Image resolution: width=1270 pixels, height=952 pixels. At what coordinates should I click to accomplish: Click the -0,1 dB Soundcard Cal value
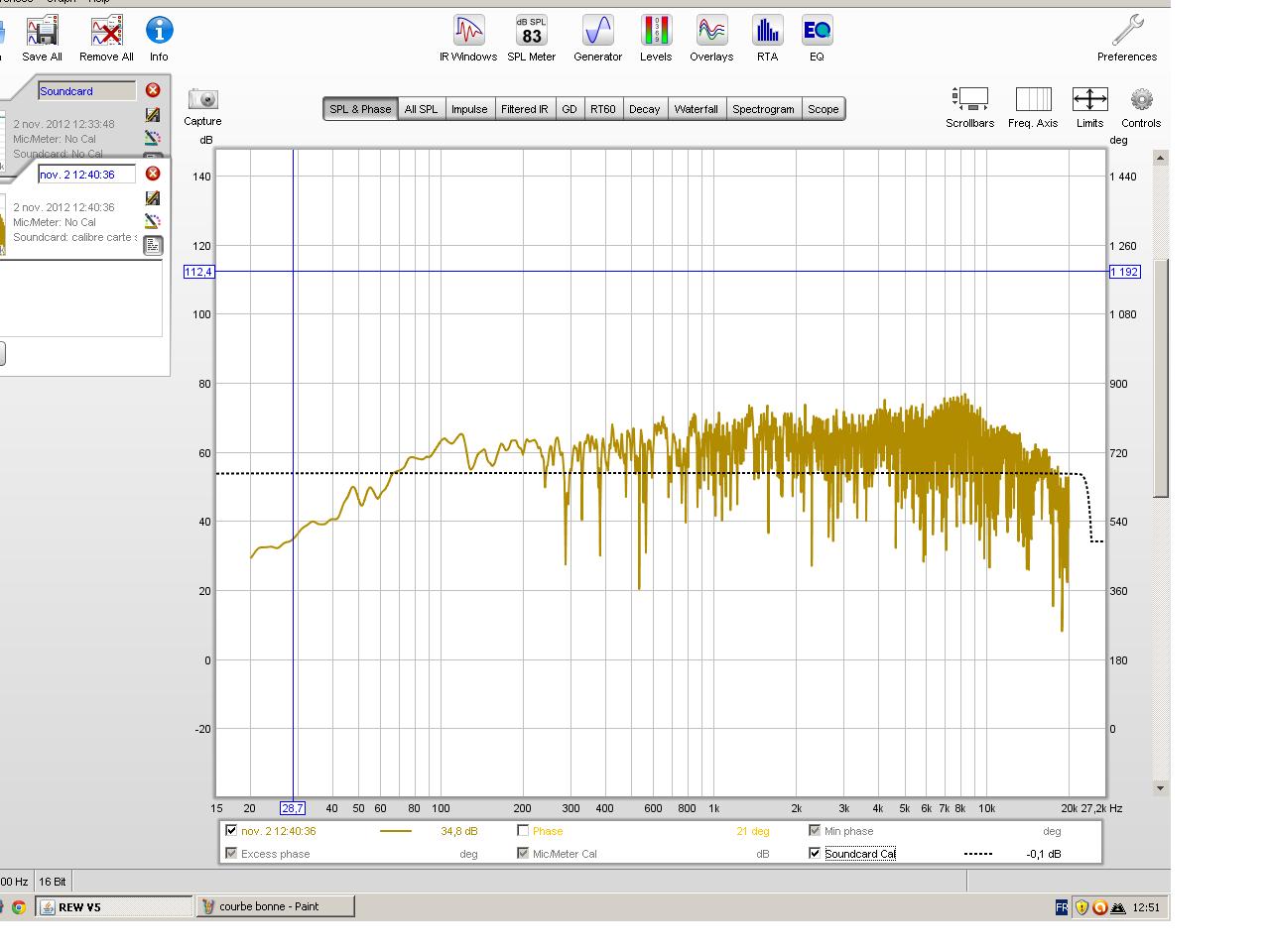click(x=1043, y=854)
